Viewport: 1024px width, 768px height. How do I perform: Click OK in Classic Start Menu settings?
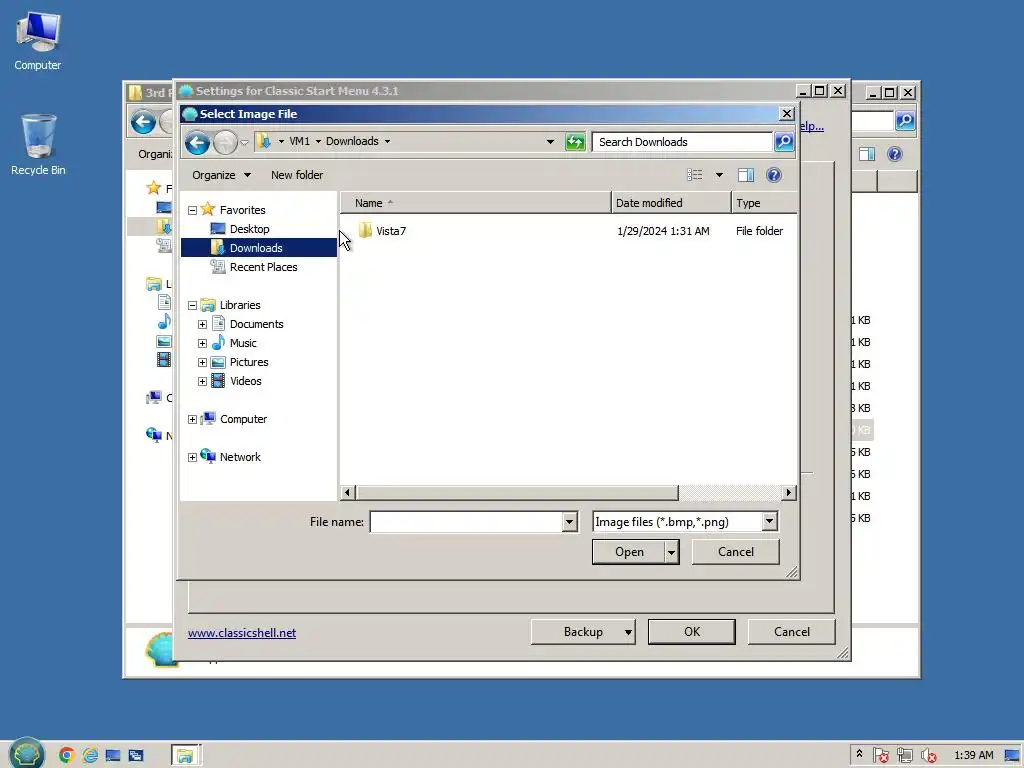pos(692,632)
